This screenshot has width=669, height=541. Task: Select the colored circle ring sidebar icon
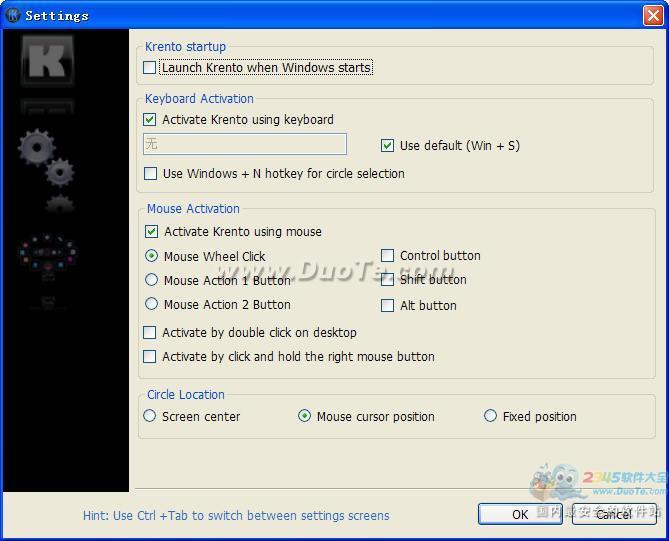(47, 254)
